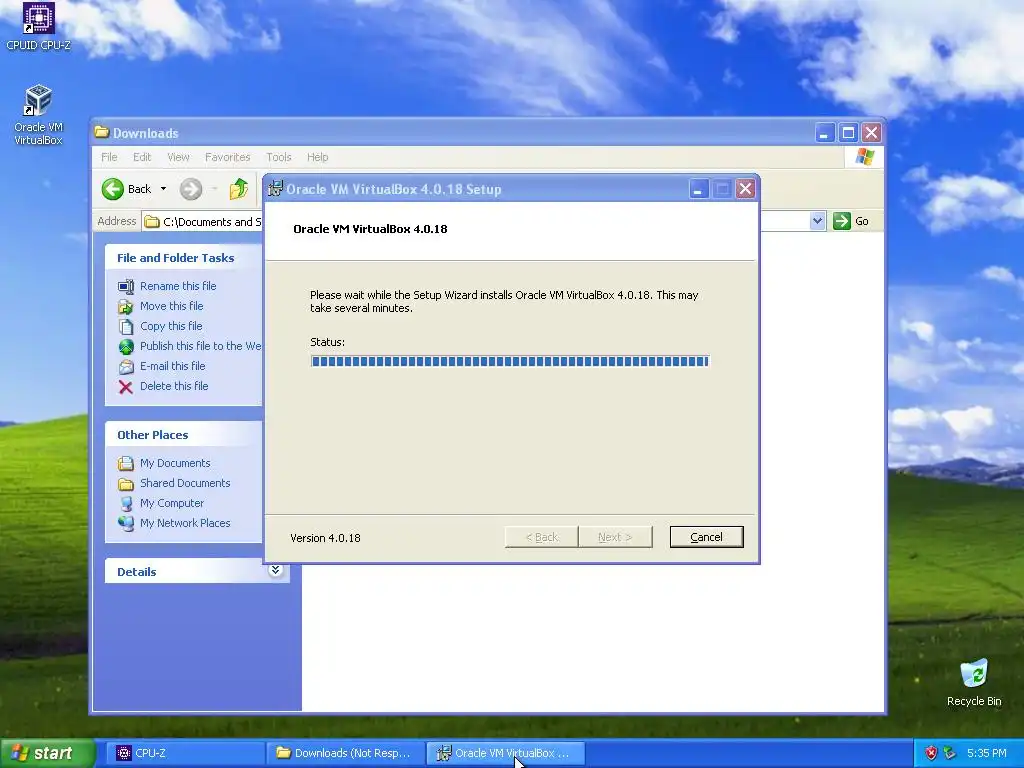This screenshot has height=768, width=1024.
Task: Open the address bar dropdown arrow
Action: (817, 221)
